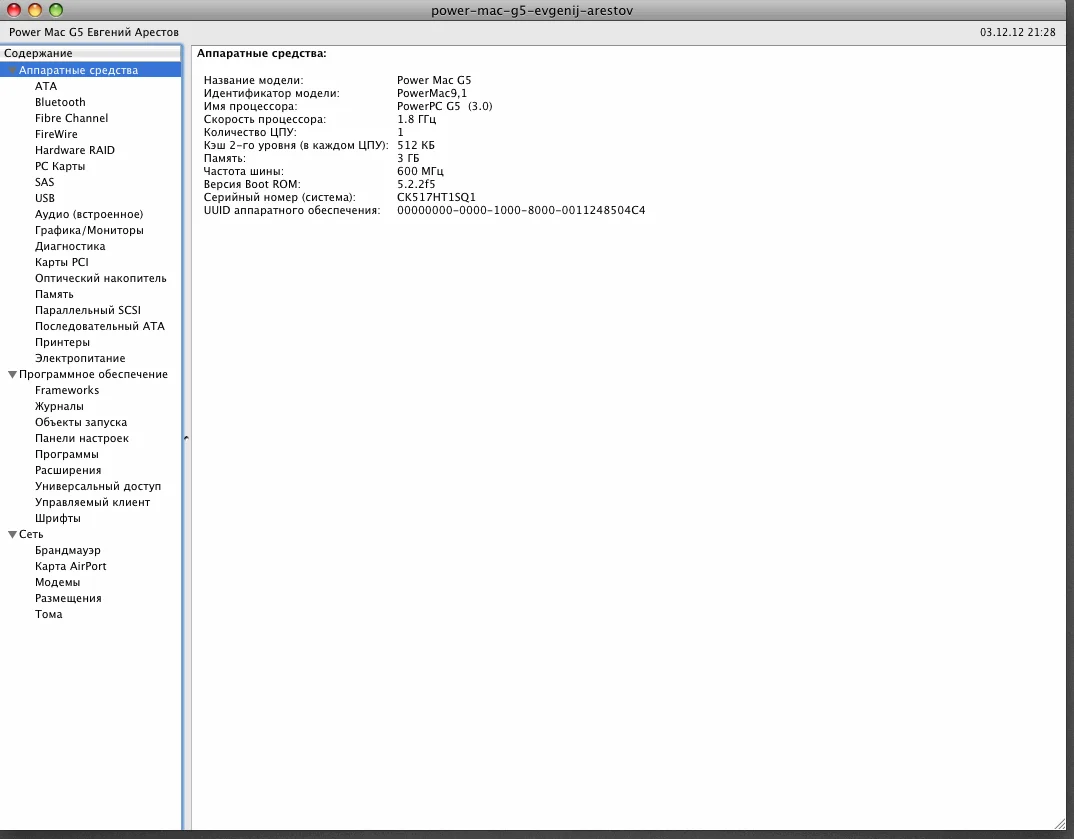The width and height of the screenshot is (1074, 839).
Task: Click the sidebar splitter handle
Action: point(186,438)
